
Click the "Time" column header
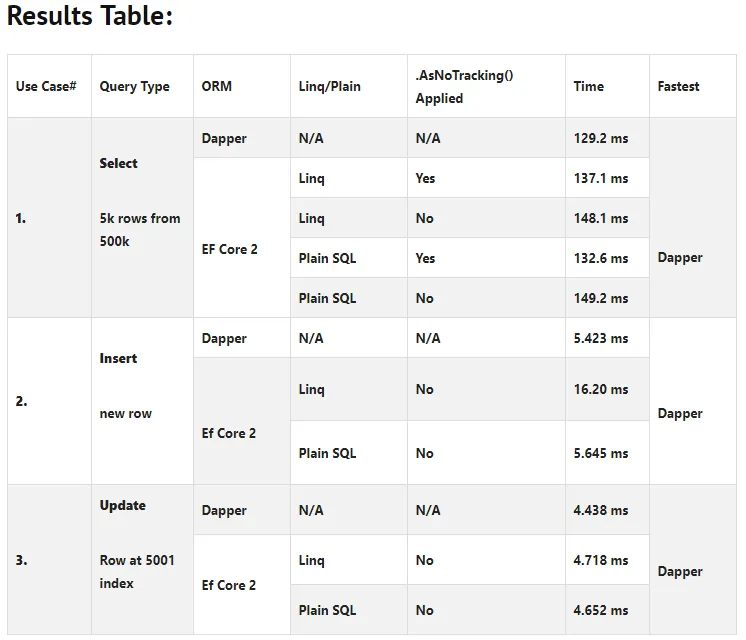588,87
